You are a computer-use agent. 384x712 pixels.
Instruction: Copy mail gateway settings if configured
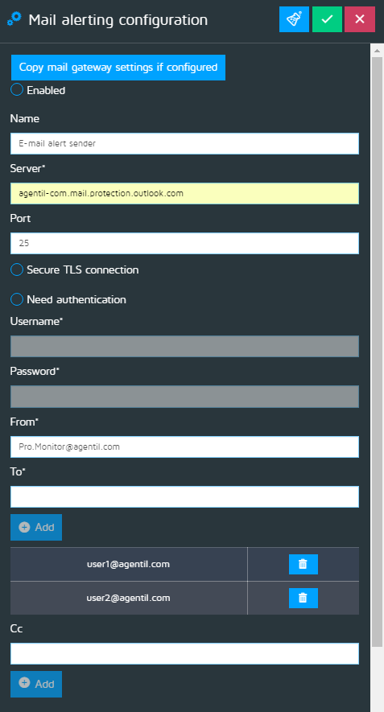point(118,67)
